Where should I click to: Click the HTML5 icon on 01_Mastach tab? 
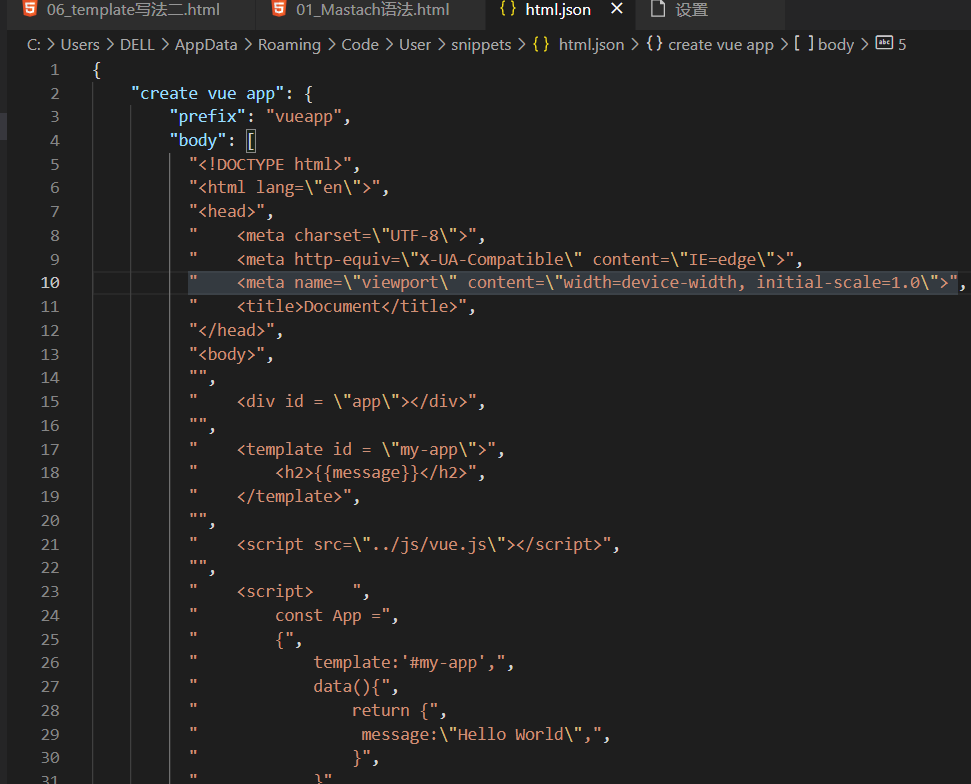(x=279, y=9)
